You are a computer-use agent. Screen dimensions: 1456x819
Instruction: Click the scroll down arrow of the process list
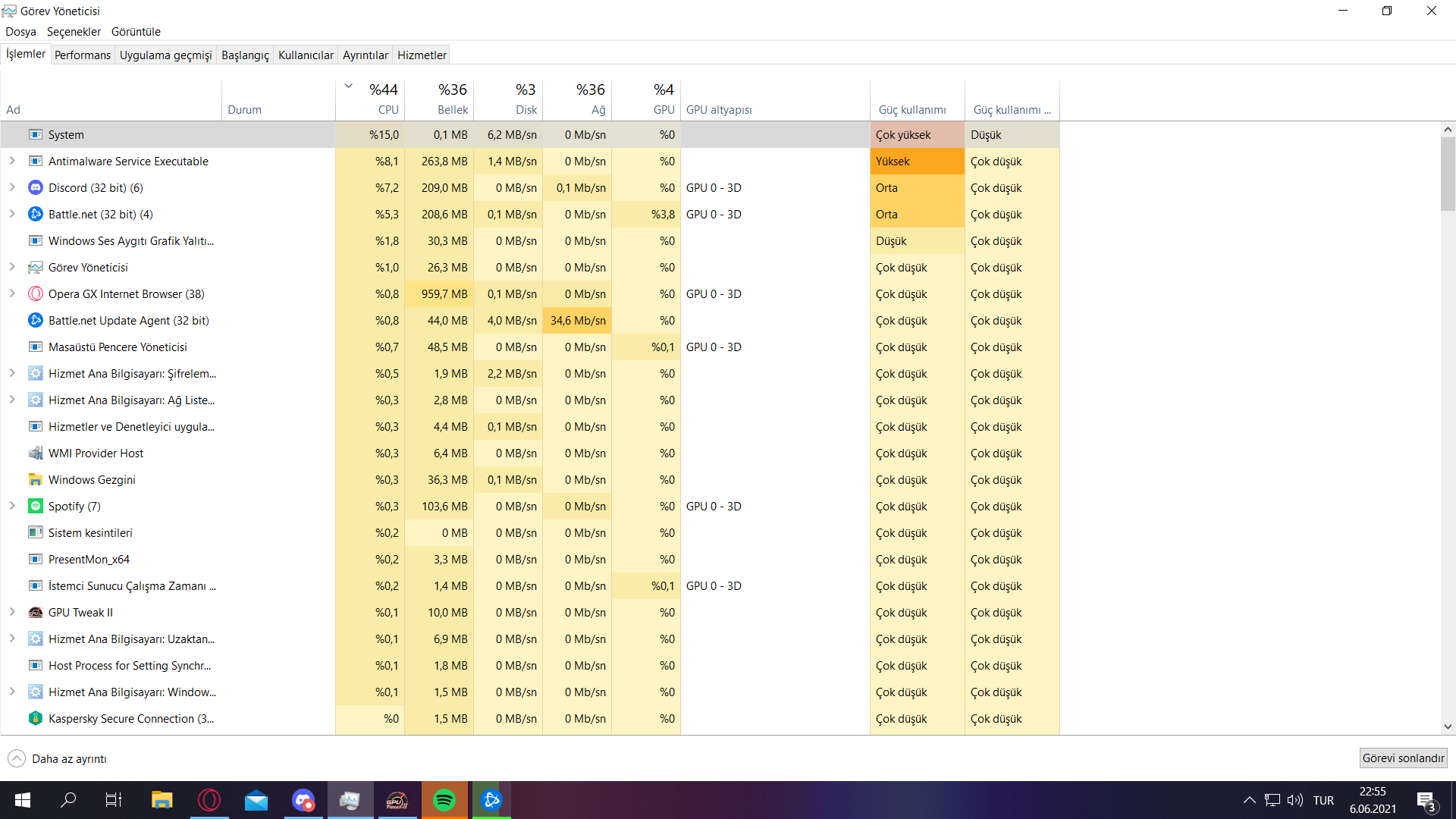(1448, 726)
